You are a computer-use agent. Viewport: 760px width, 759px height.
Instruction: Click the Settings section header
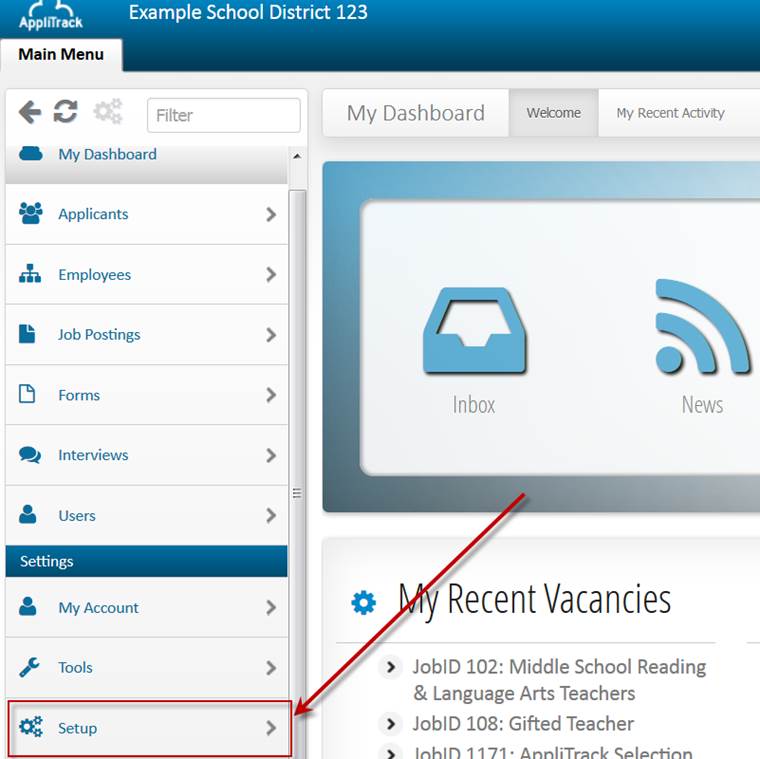[x=146, y=561]
